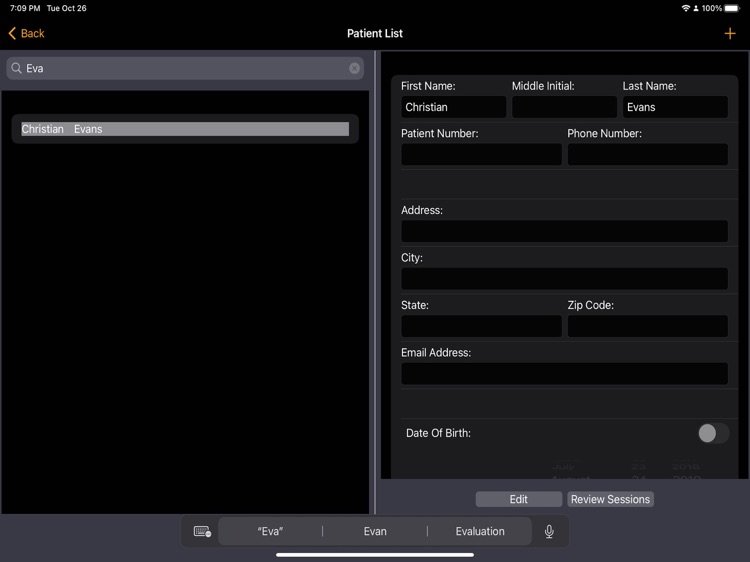Tap the time 7:09 PM in status bar

(25, 8)
